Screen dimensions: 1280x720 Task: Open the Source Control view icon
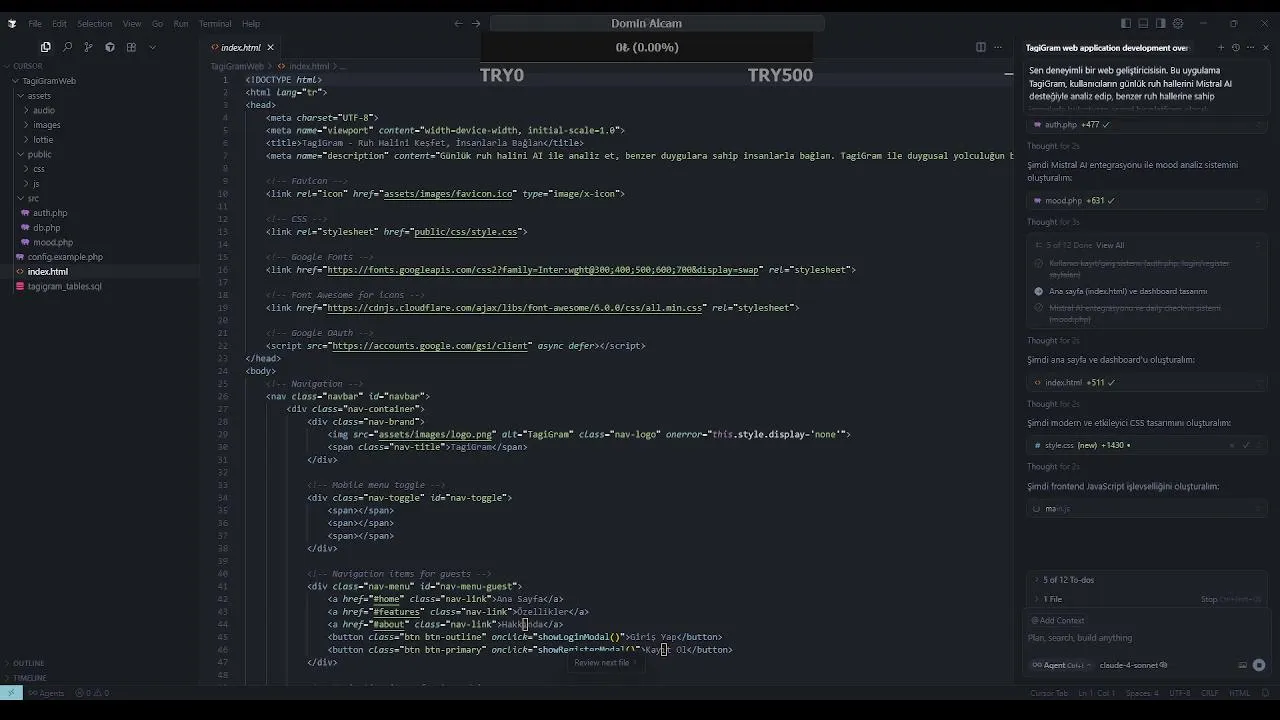click(88, 47)
